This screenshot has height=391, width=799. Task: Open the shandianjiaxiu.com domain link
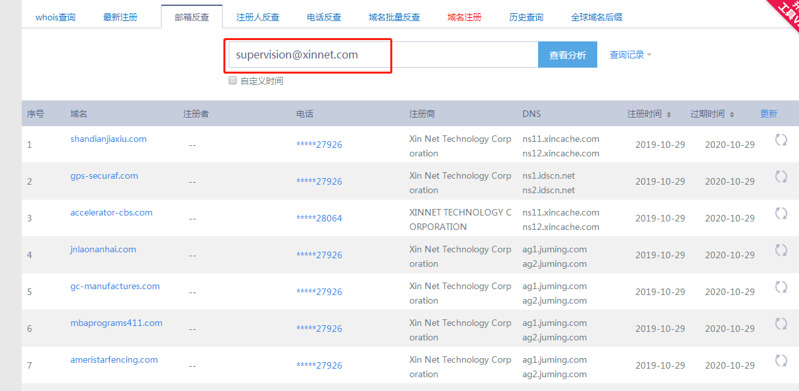109,139
